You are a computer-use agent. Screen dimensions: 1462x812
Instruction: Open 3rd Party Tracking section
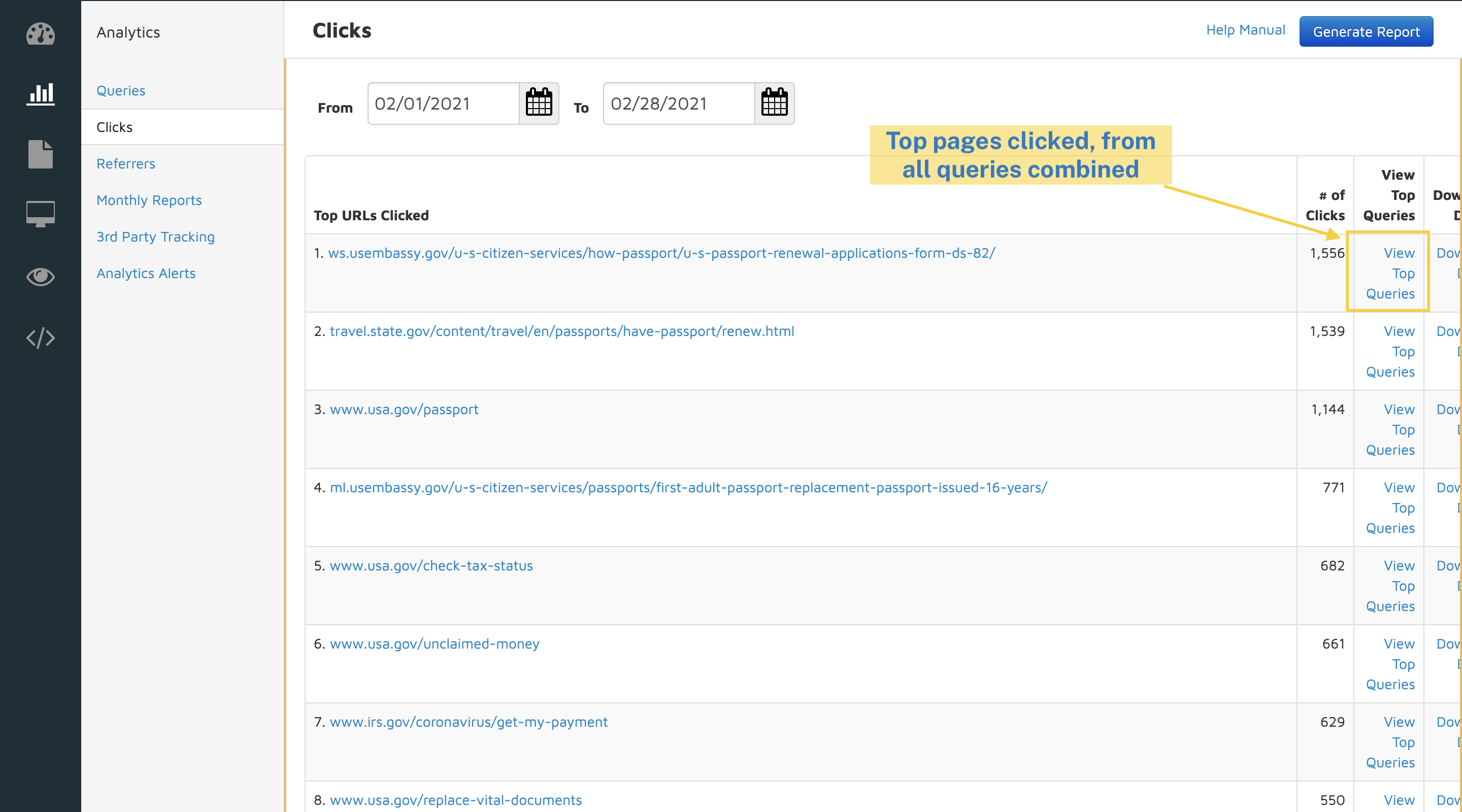(x=155, y=237)
